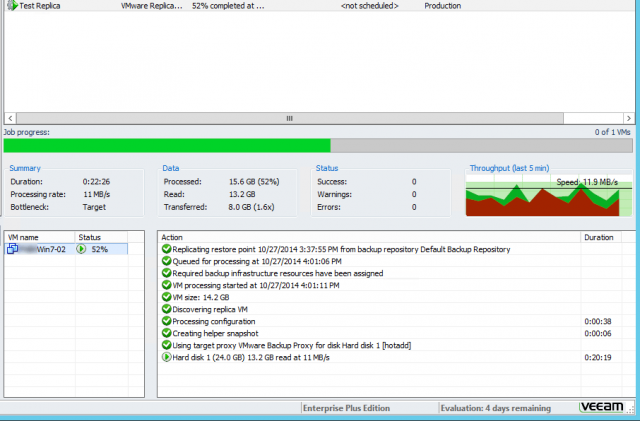Select 'Creating helper snapshot' row text
The height and width of the screenshot is (421, 640).
click(x=215, y=333)
